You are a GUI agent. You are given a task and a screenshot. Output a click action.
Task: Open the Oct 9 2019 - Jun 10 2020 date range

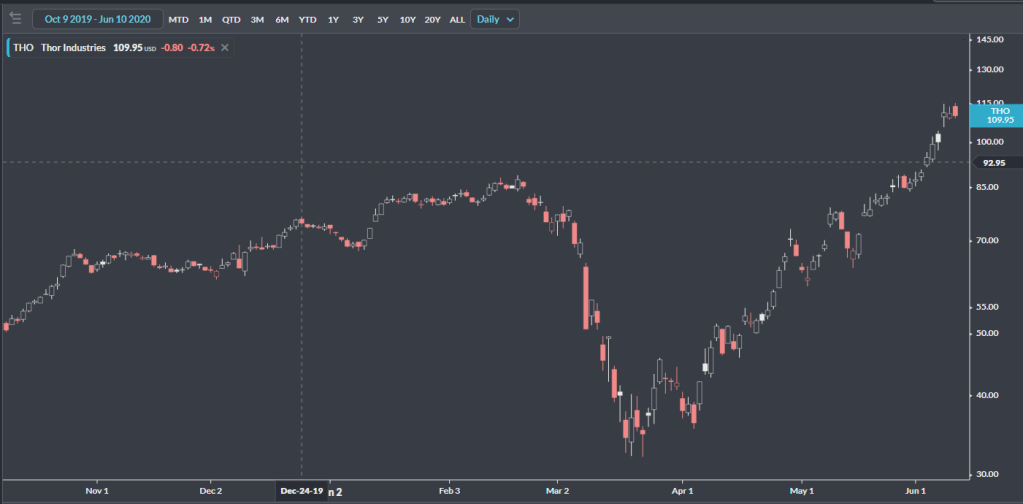97,19
